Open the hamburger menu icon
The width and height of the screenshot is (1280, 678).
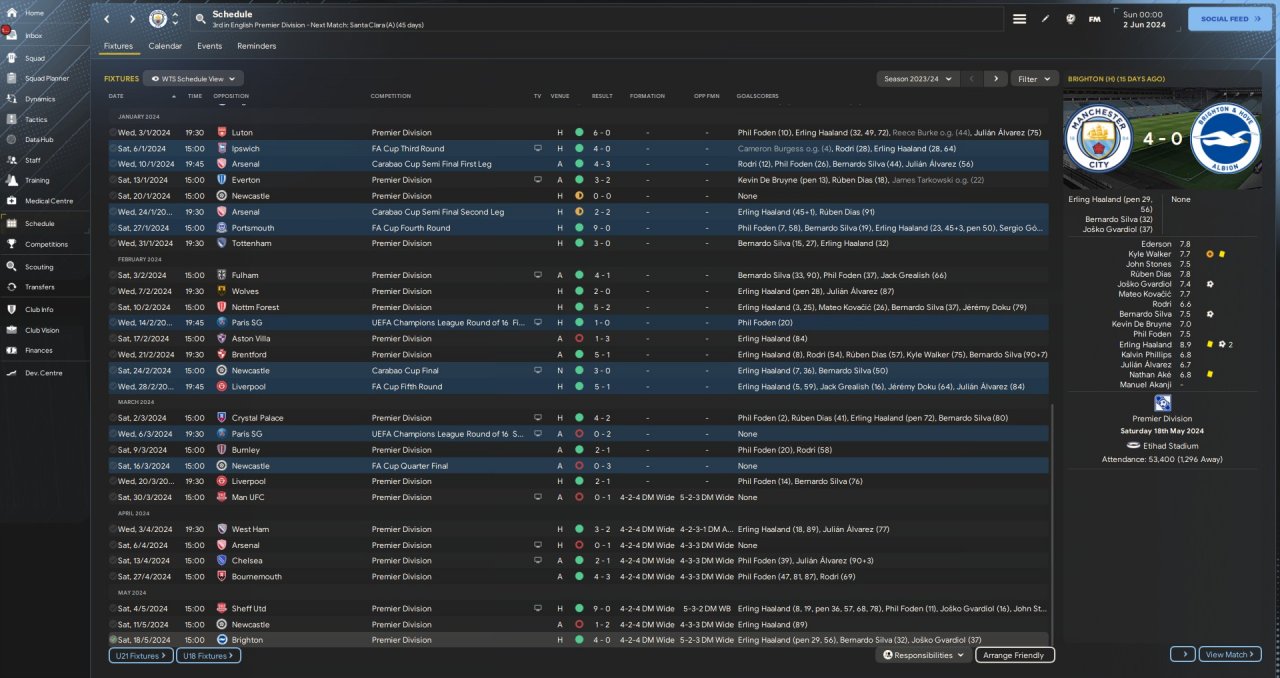point(1019,19)
